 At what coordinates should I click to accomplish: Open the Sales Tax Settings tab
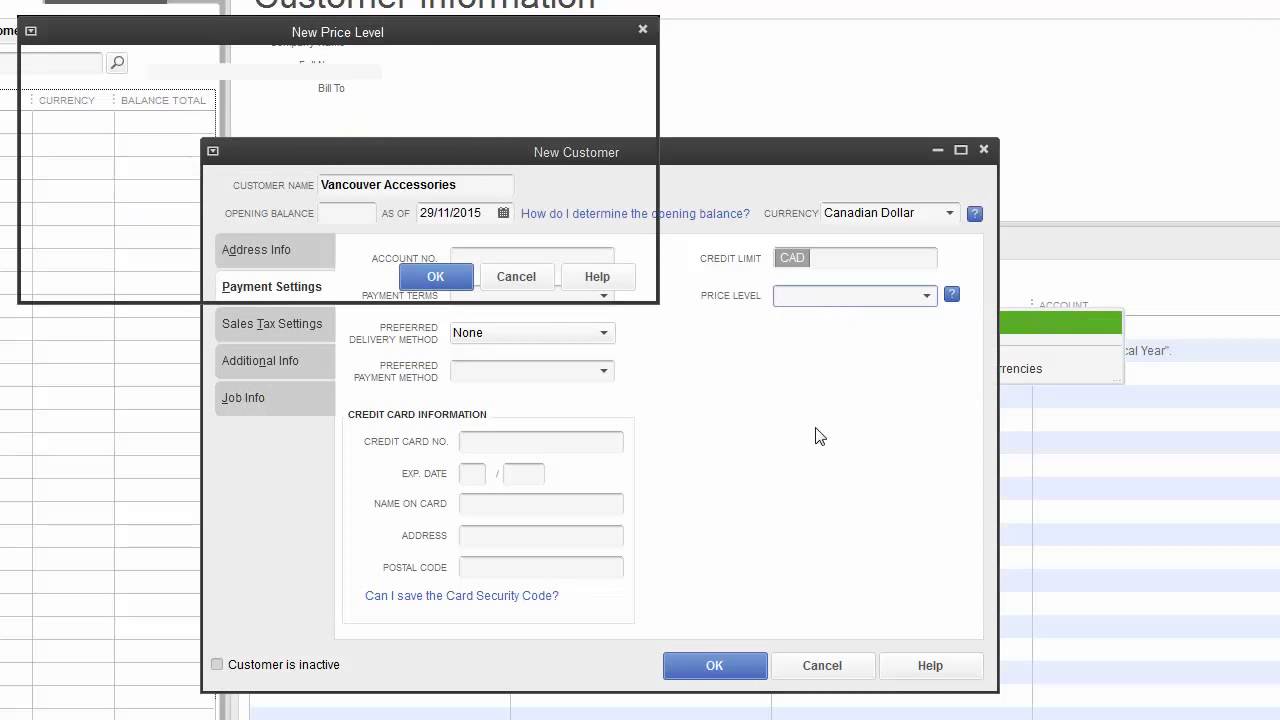pos(275,324)
